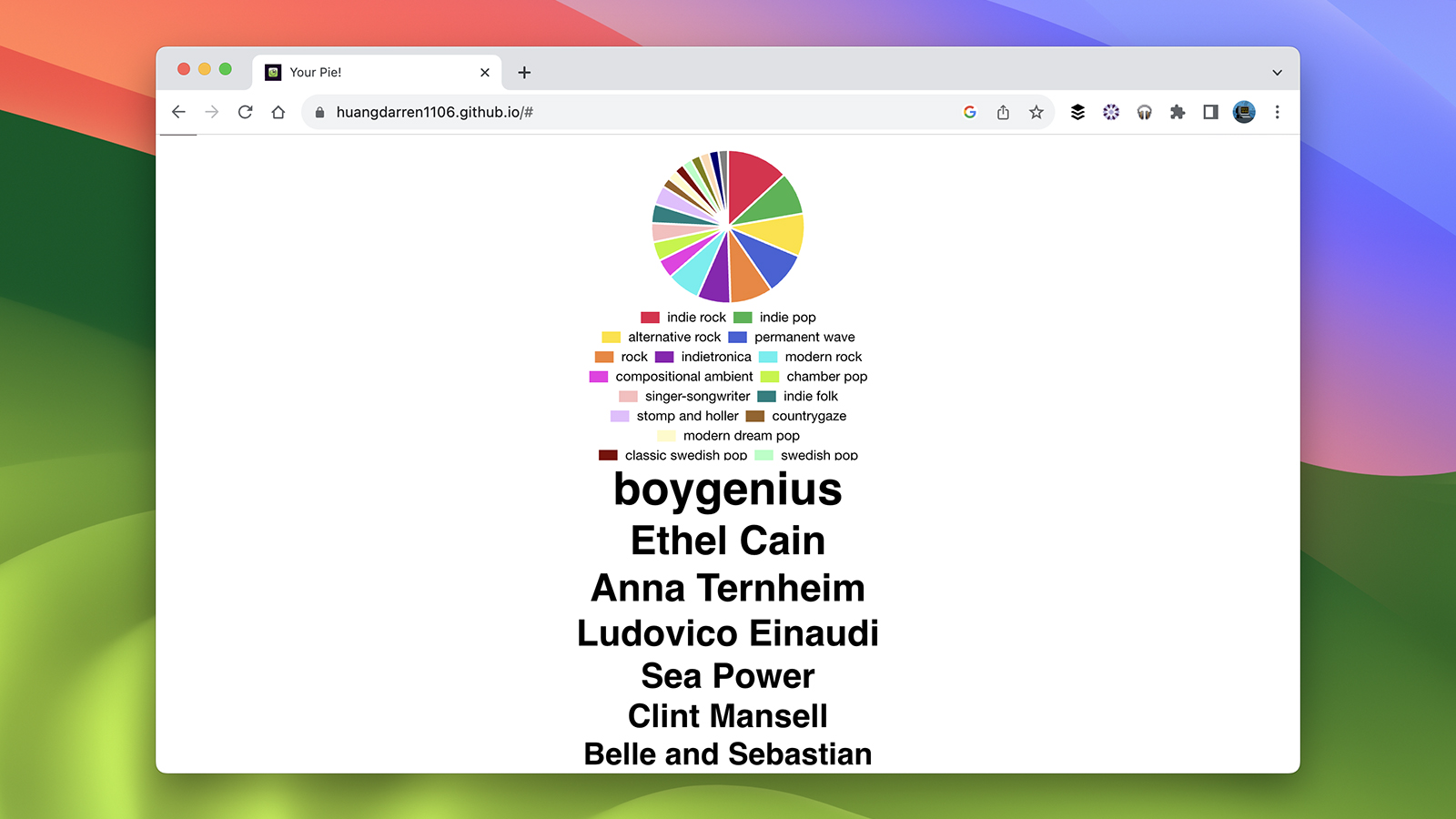The height and width of the screenshot is (819, 1456).
Task: Close the Your Pie! tab
Action: [485, 72]
